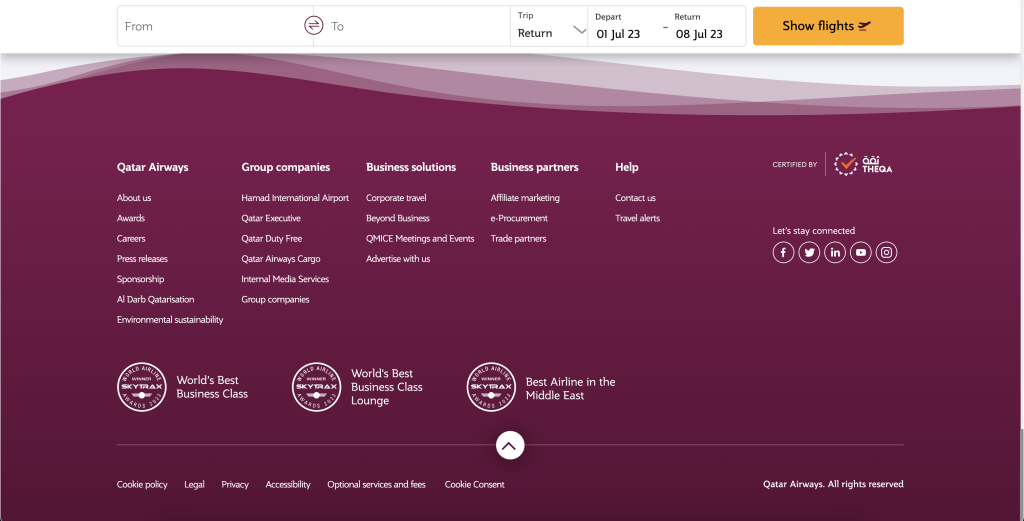1024x521 pixels.
Task: Open the Qatar Executive link
Action: 271,218
